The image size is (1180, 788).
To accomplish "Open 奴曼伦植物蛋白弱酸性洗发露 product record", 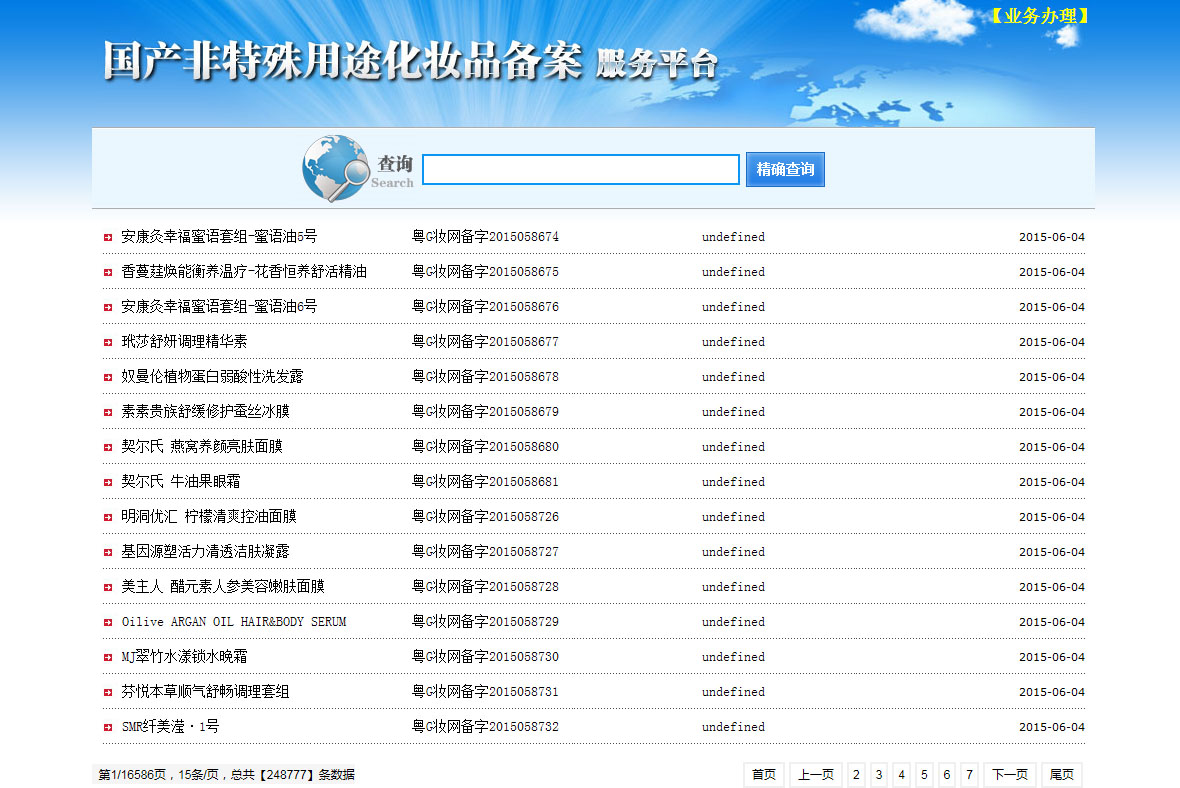I will click(x=212, y=377).
